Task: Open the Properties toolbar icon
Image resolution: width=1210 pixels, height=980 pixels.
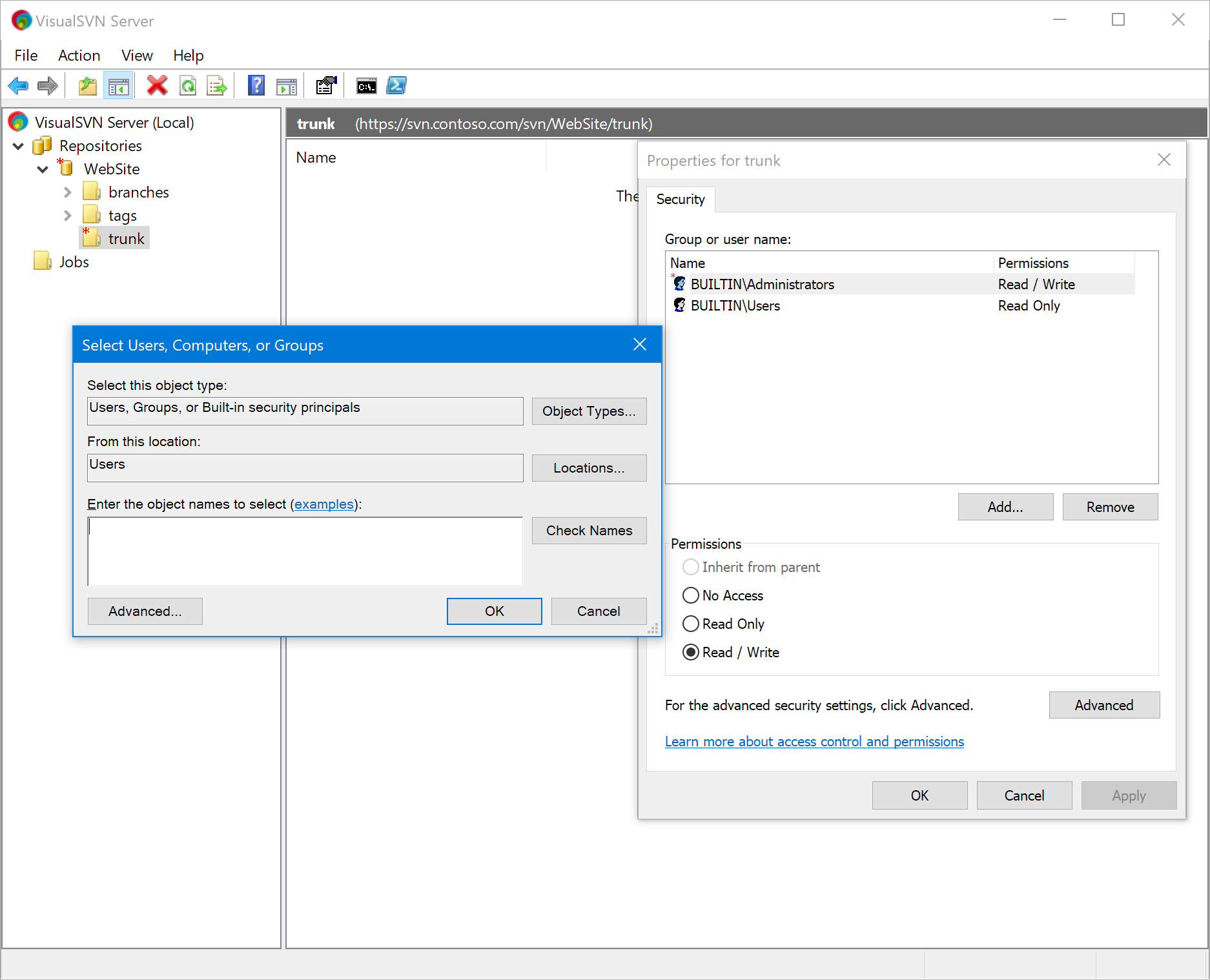Action: [326, 86]
